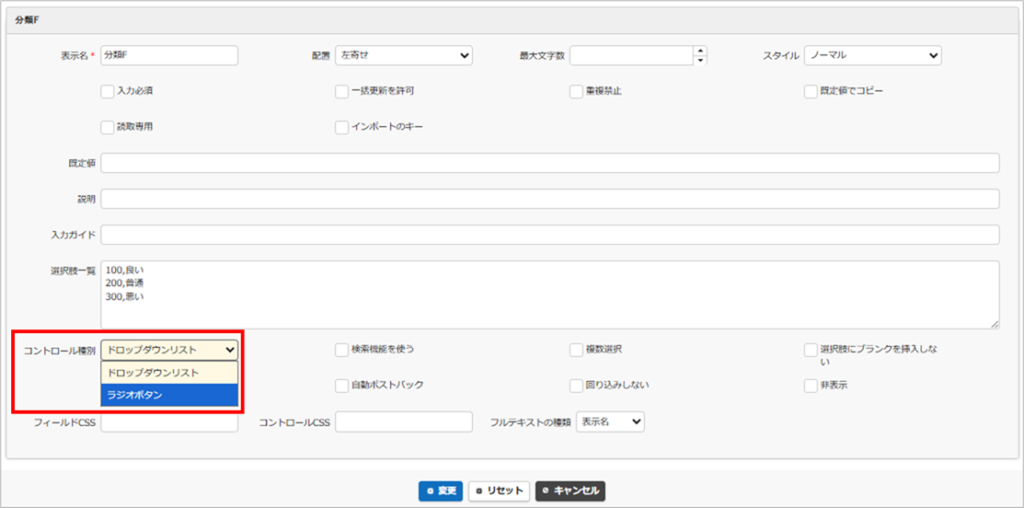1024x508 pixels.
Task: Open the 配置 alignment dropdown
Action: tap(403, 55)
